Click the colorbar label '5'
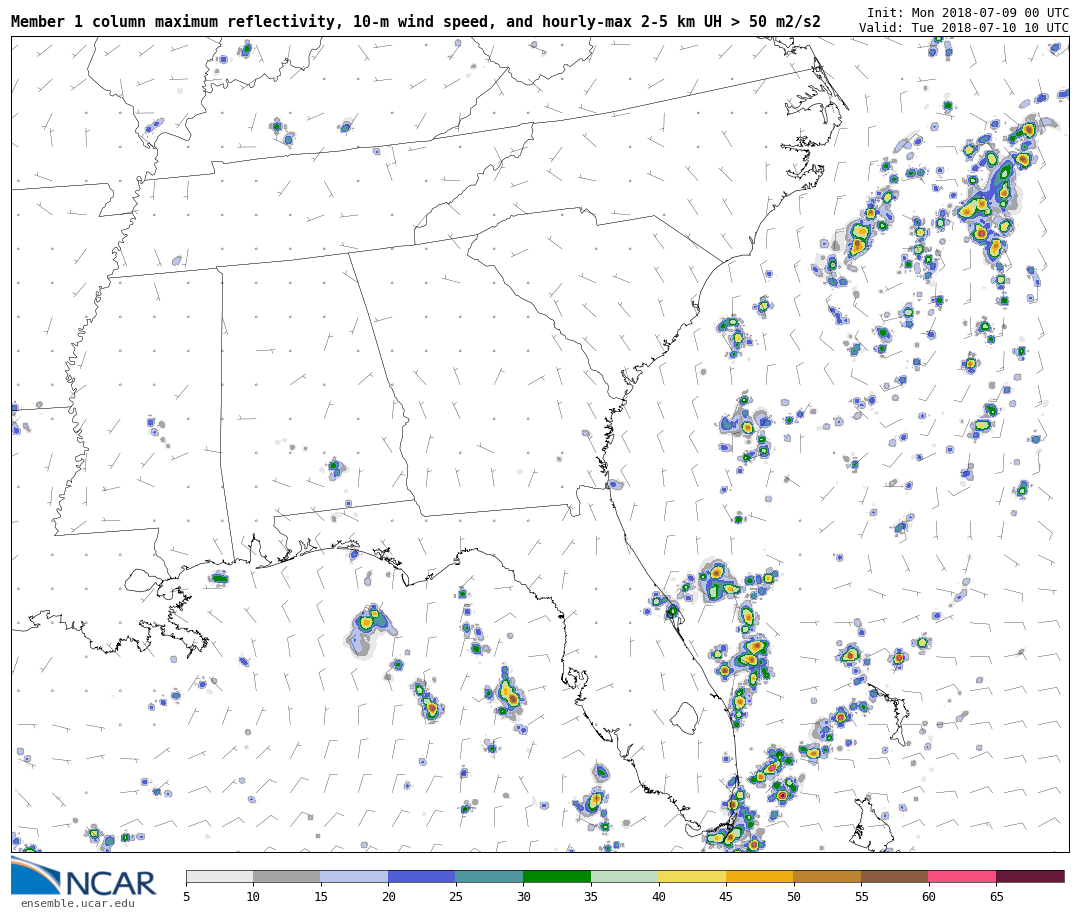The height and width of the screenshot is (915, 1080). pos(186,896)
